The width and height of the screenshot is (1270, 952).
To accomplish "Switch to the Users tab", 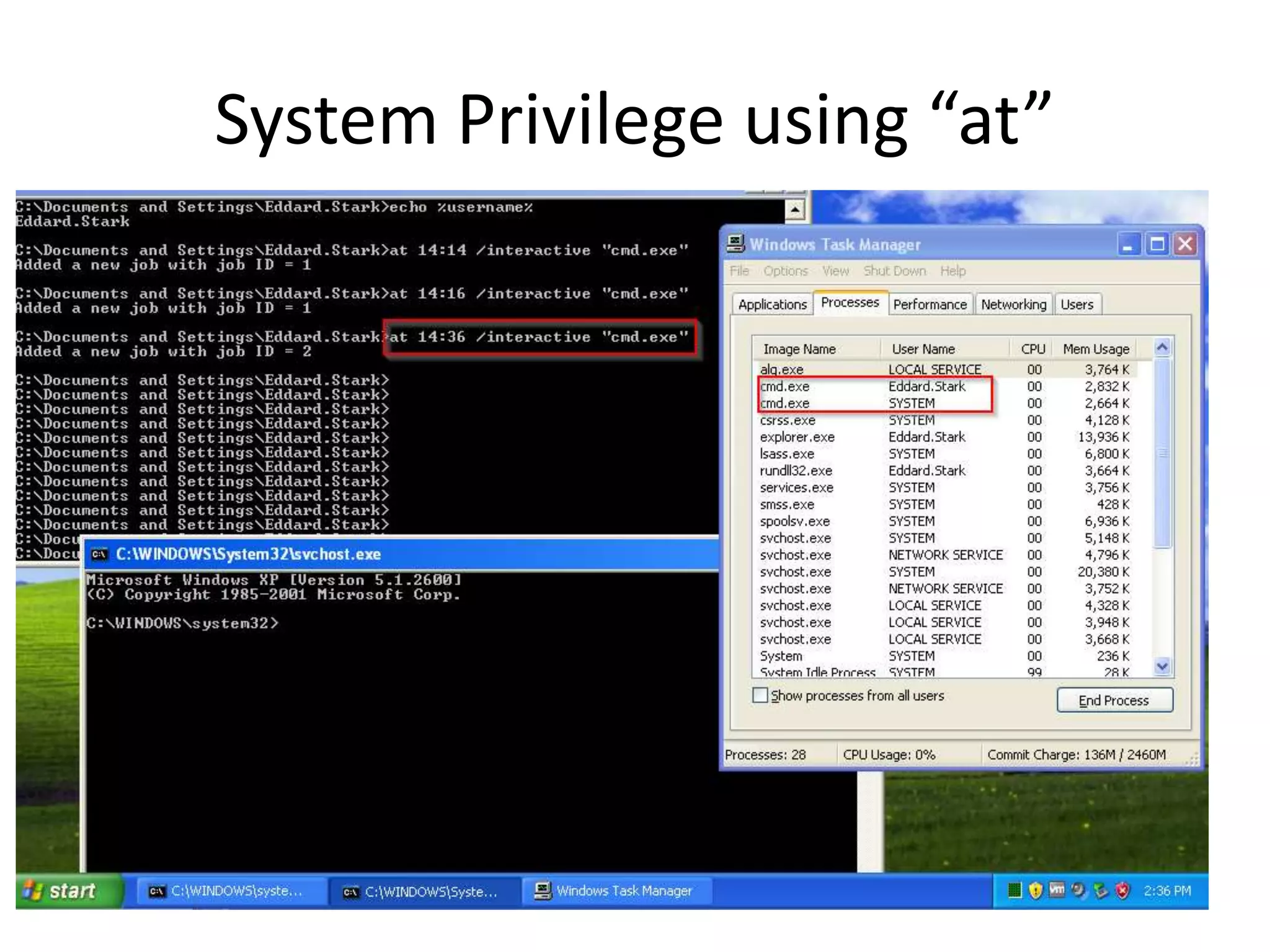I will 1077,304.
